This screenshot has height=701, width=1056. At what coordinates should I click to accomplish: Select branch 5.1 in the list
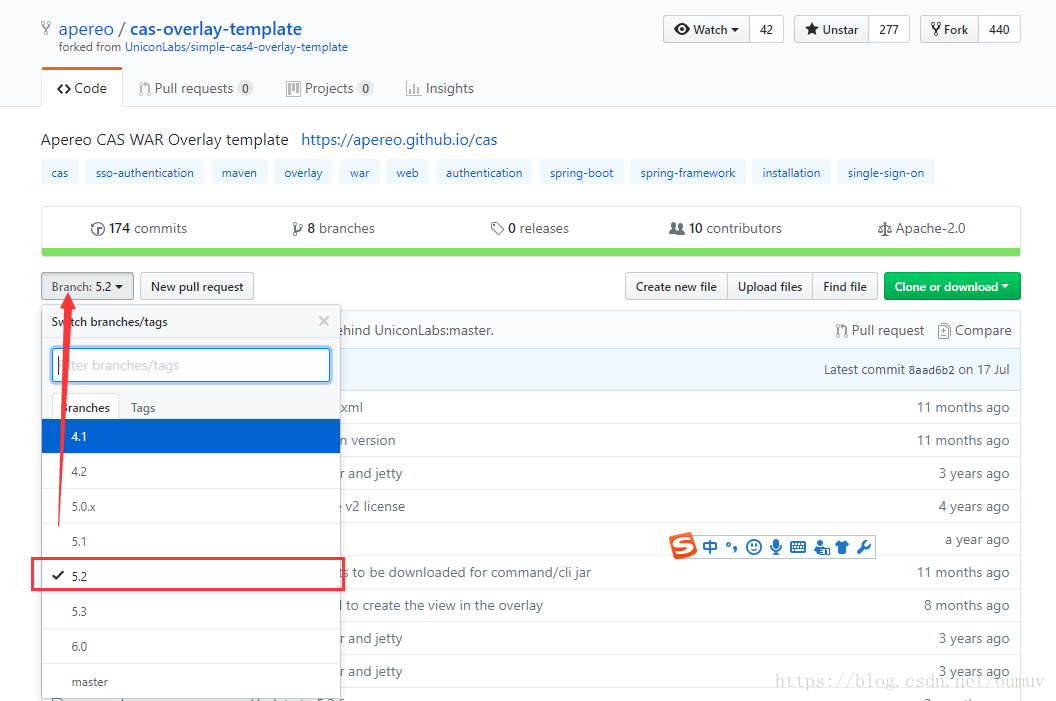191,541
